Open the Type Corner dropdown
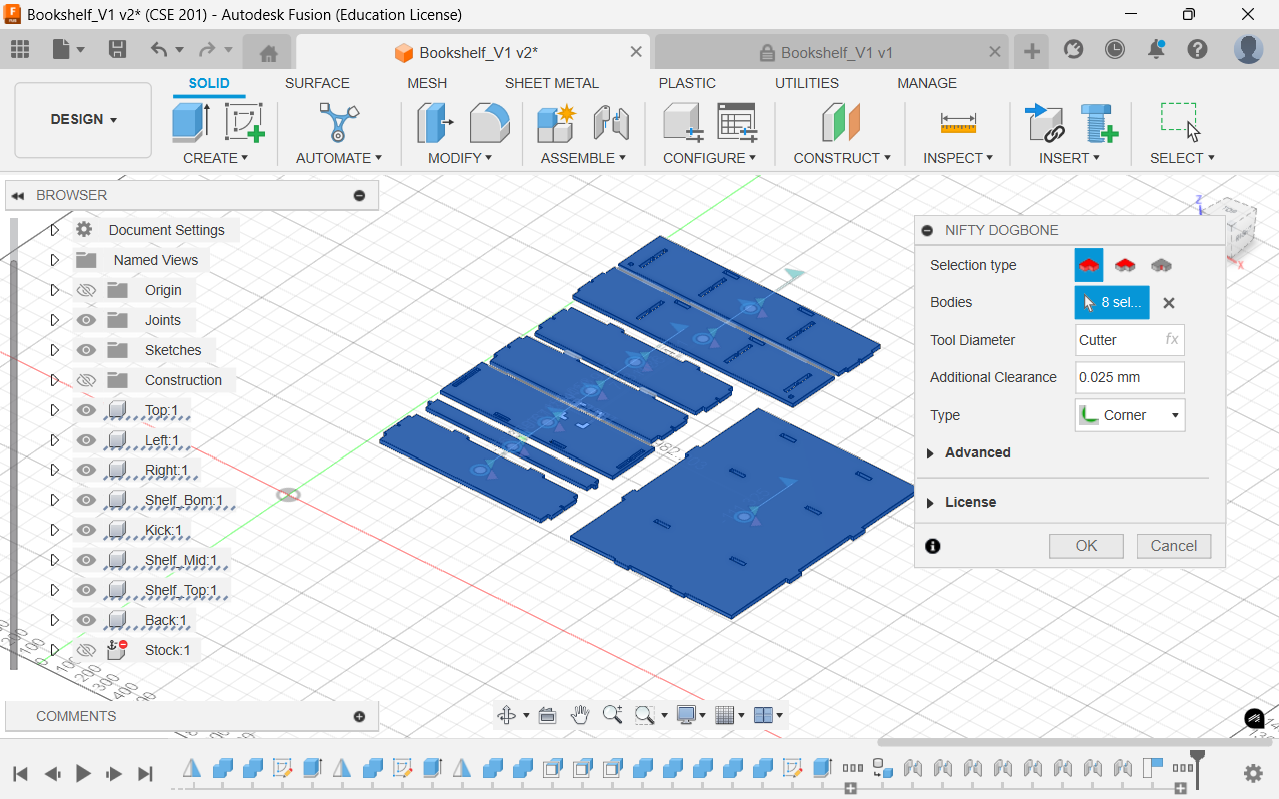This screenshot has width=1279, height=799. click(x=1130, y=415)
